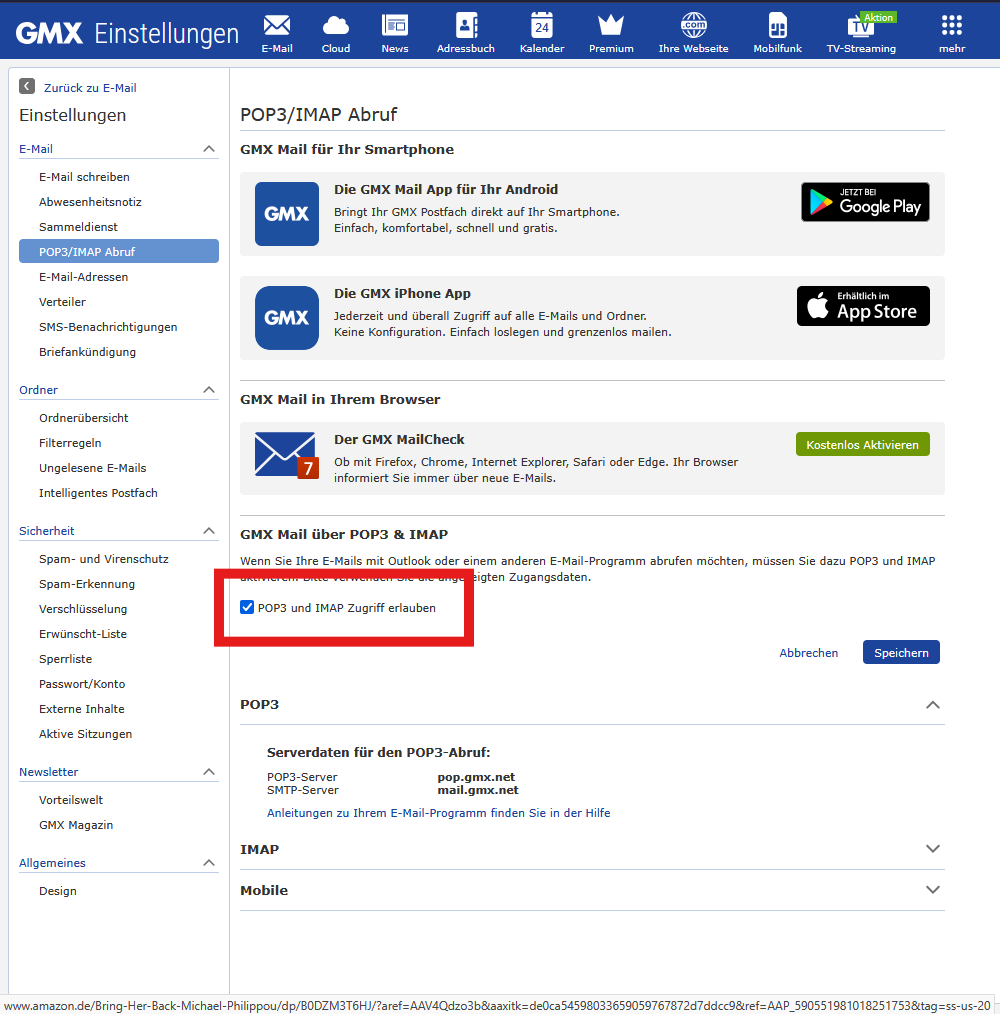The height and width of the screenshot is (1014, 1000).
Task: Open Erwünscht-Liste settings
Action: coord(83,634)
